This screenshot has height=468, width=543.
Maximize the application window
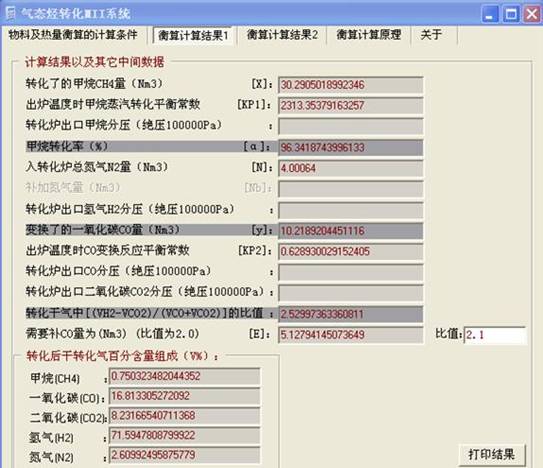click(511, 14)
